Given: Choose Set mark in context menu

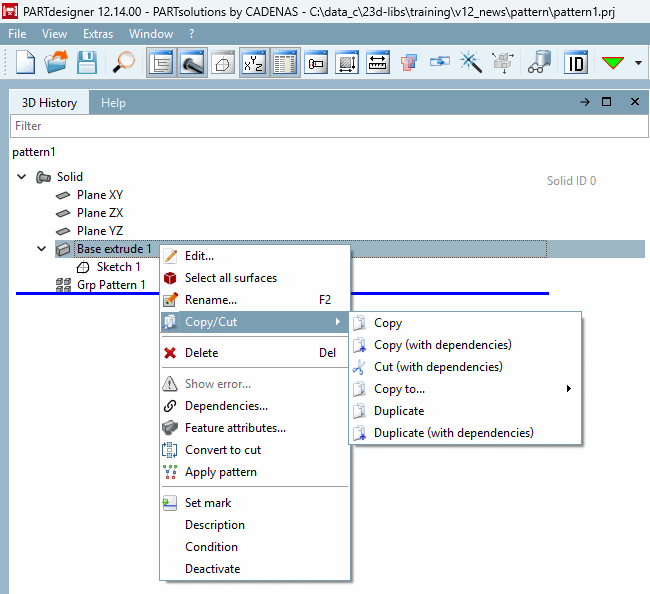Looking at the screenshot, I should (255, 503).
